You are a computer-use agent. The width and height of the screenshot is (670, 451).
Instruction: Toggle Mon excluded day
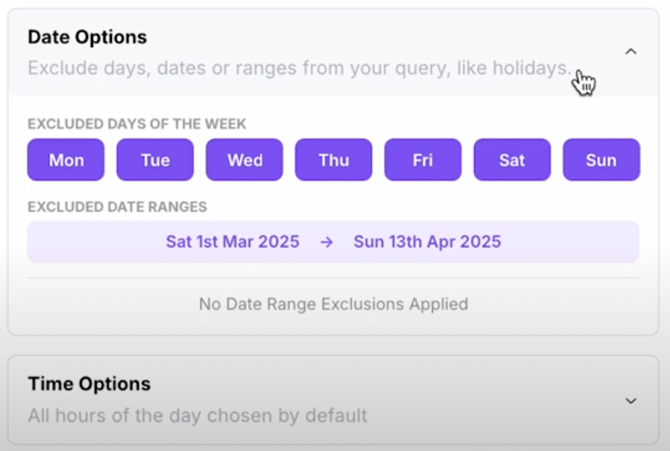point(66,160)
